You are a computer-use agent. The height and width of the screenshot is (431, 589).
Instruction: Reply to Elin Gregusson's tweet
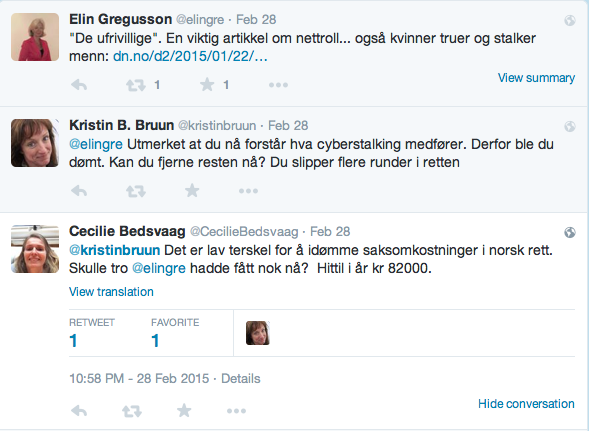click(79, 85)
